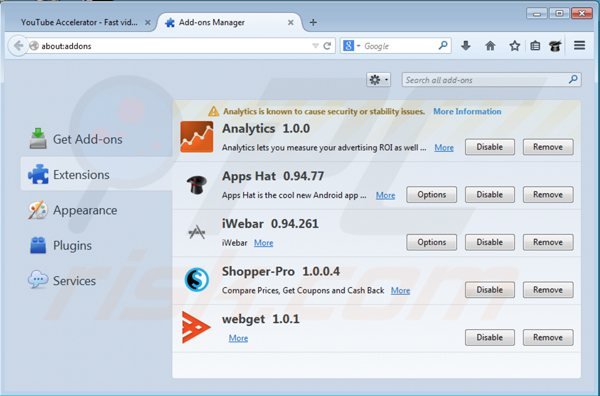This screenshot has width=600, height=396.
Task: Remove the Analytics extension
Action: pos(548,147)
